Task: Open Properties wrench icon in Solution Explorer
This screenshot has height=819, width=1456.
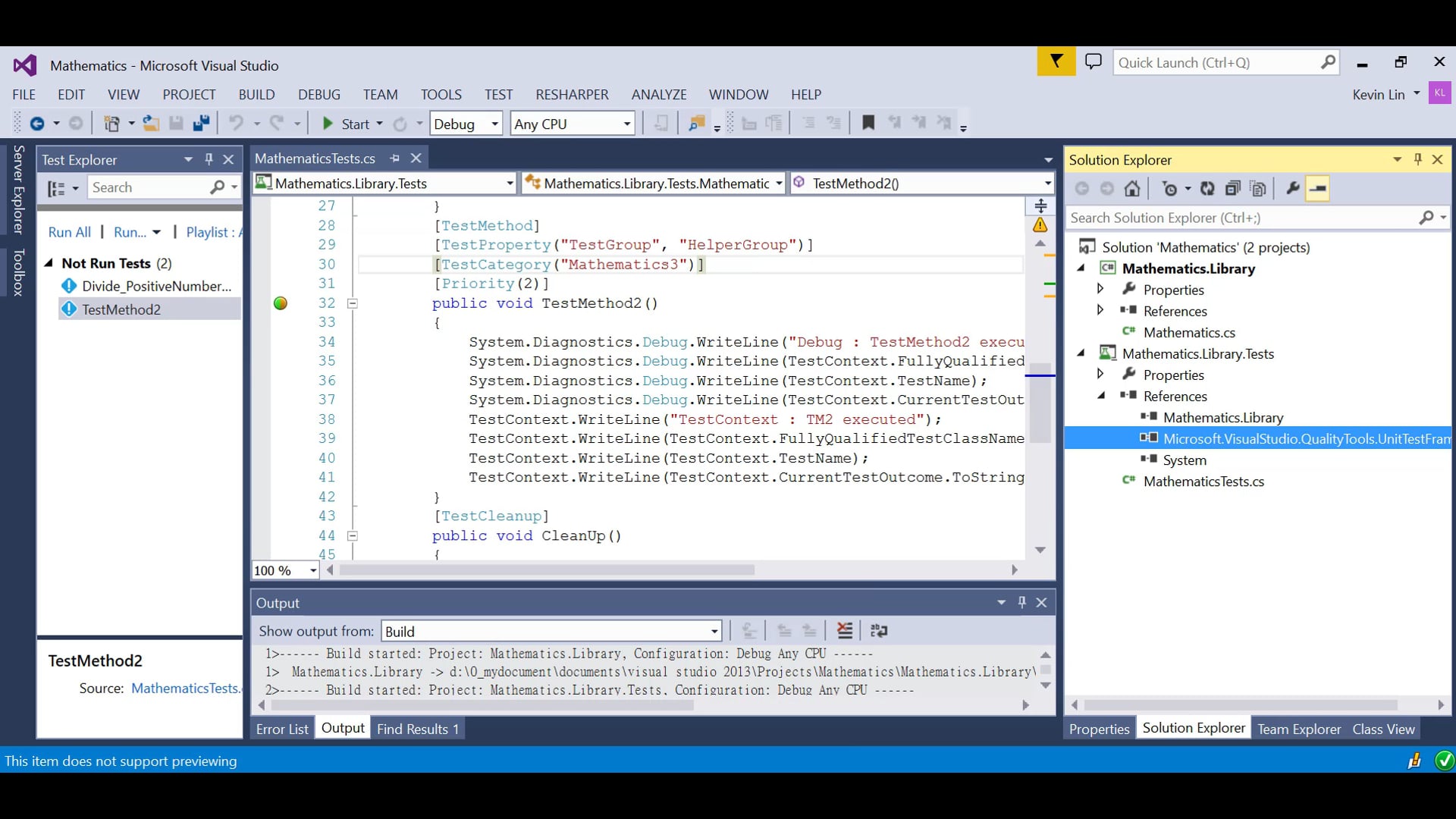Action: [1293, 189]
